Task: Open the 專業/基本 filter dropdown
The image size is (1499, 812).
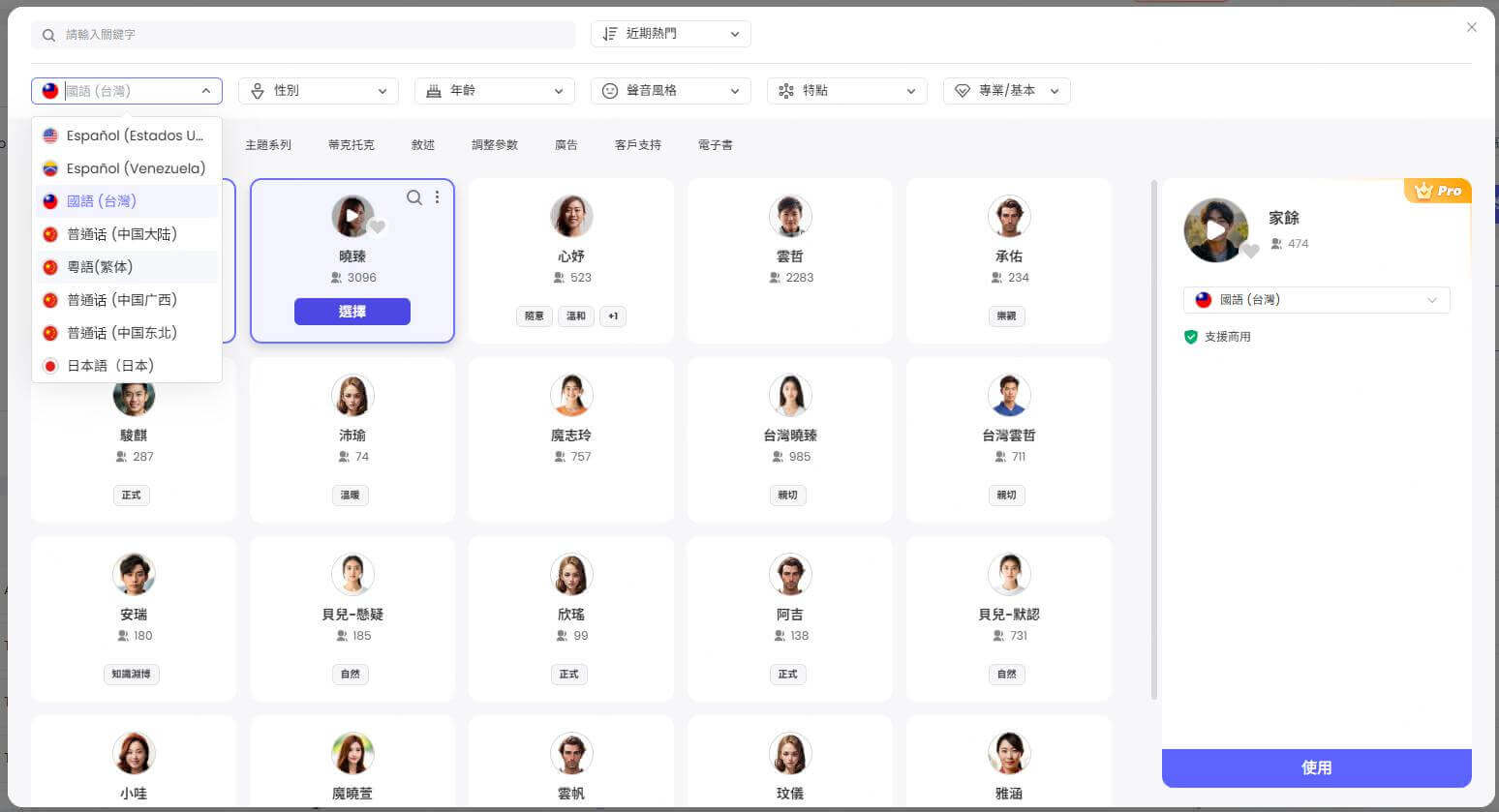Action: click(1006, 91)
